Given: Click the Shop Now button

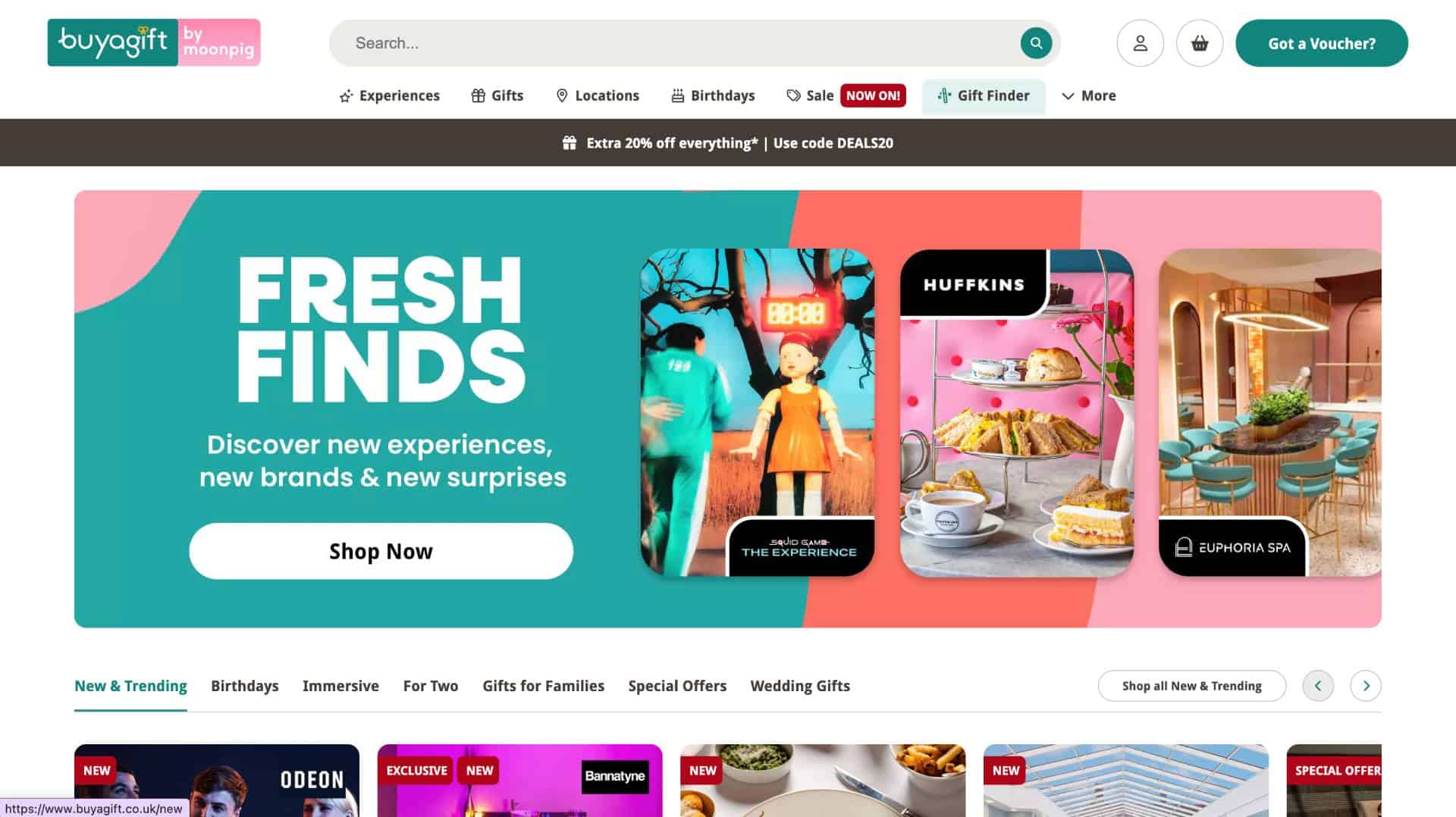Looking at the screenshot, I should coord(381,551).
